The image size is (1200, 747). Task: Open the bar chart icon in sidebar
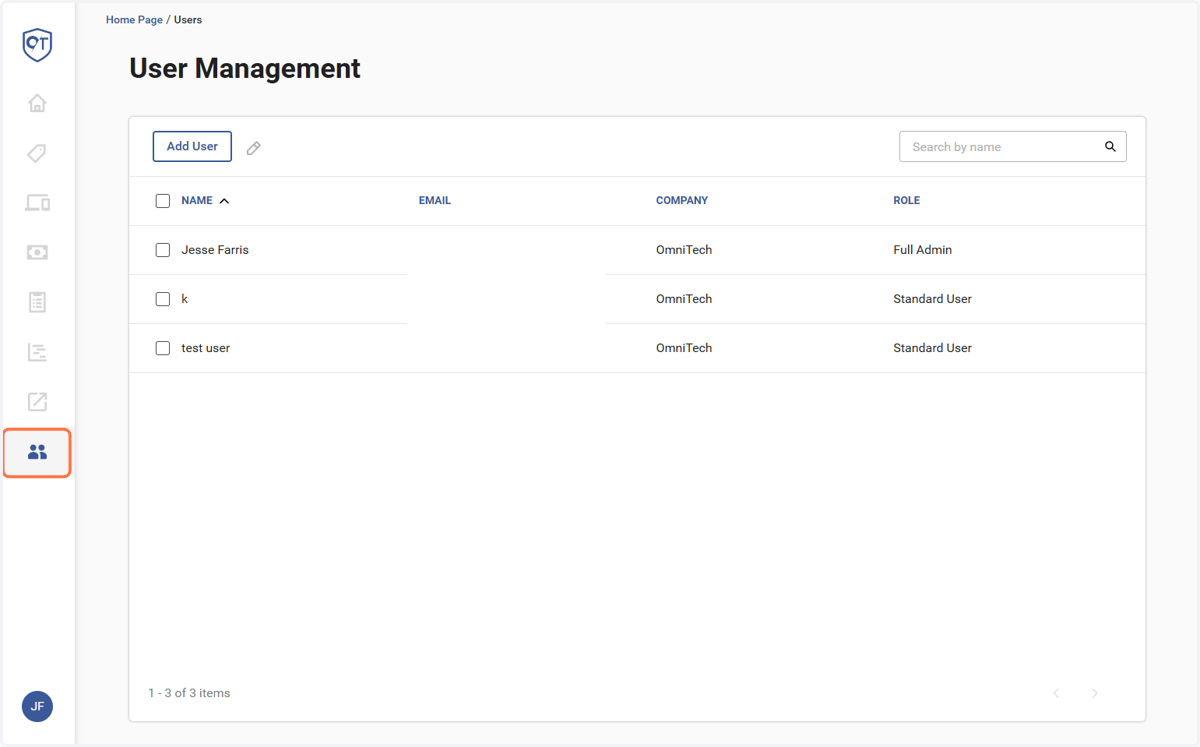point(37,352)
